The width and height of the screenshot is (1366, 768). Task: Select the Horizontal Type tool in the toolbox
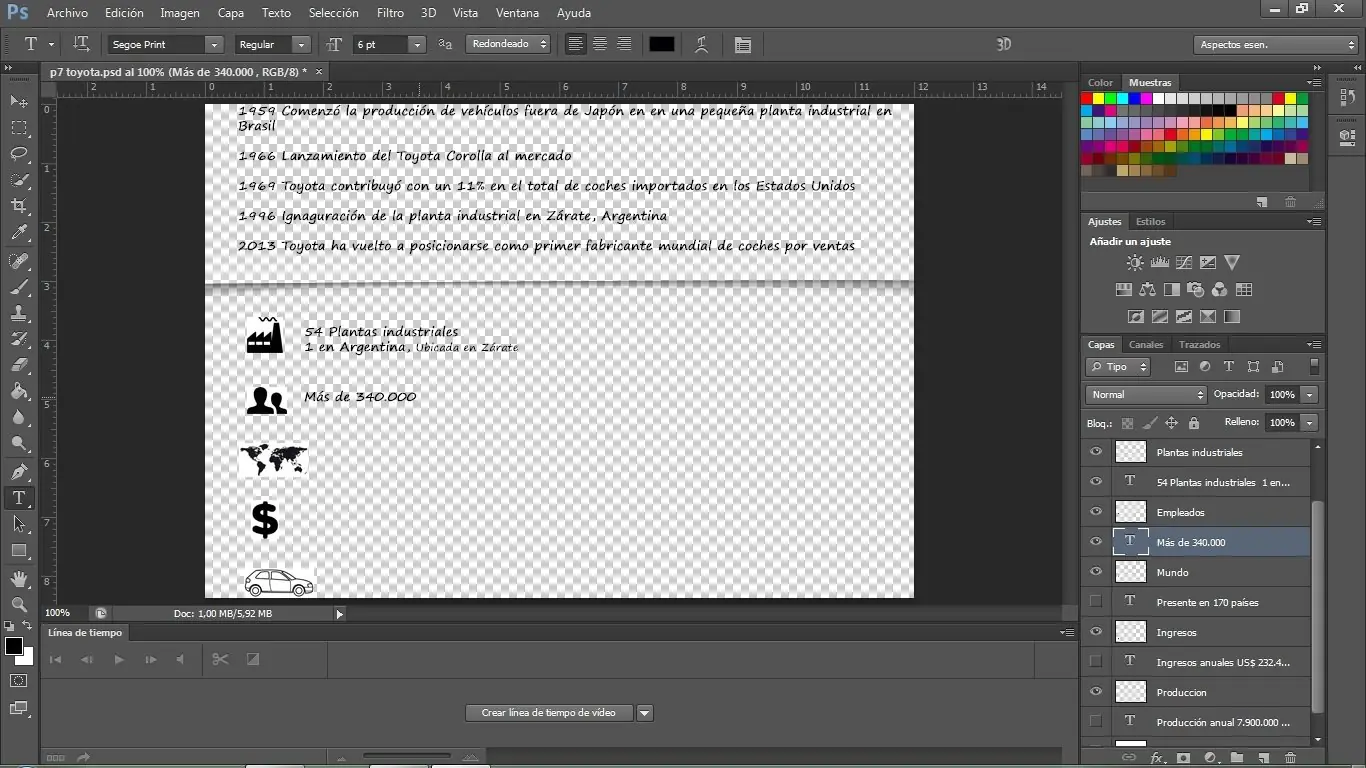click(x=19, y=498)
